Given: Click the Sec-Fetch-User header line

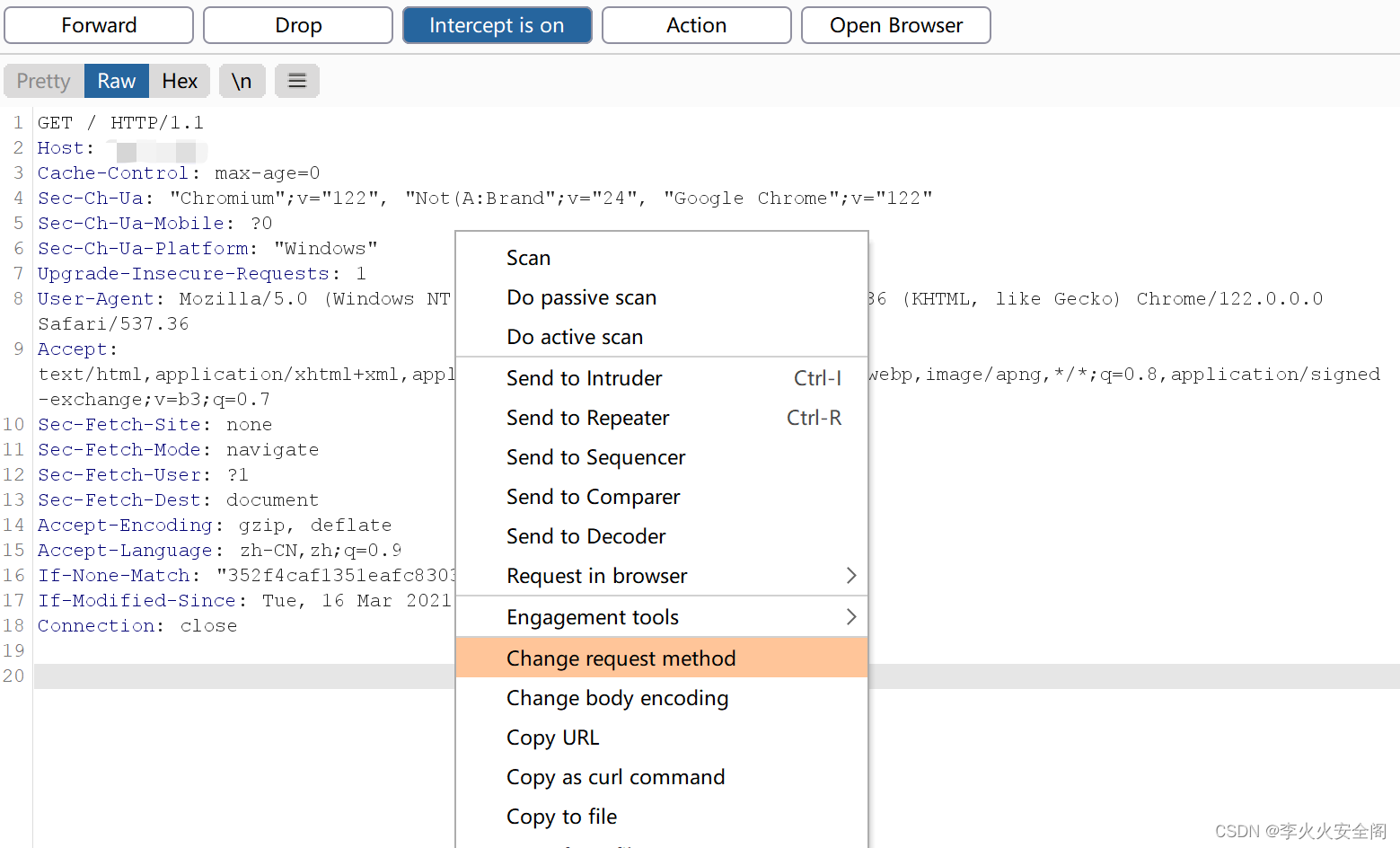Looking at the screenshot, I should [x=143, y=475].
